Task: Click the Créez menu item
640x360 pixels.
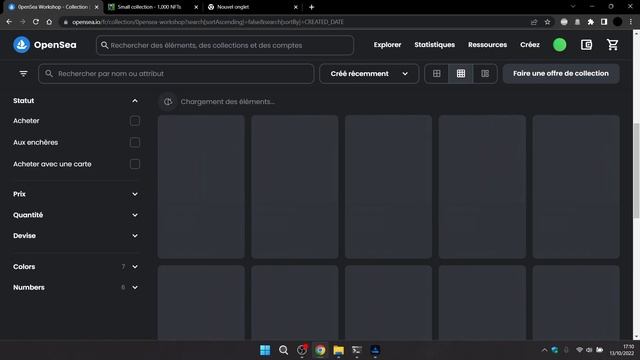Action: (x=530, y=45)
